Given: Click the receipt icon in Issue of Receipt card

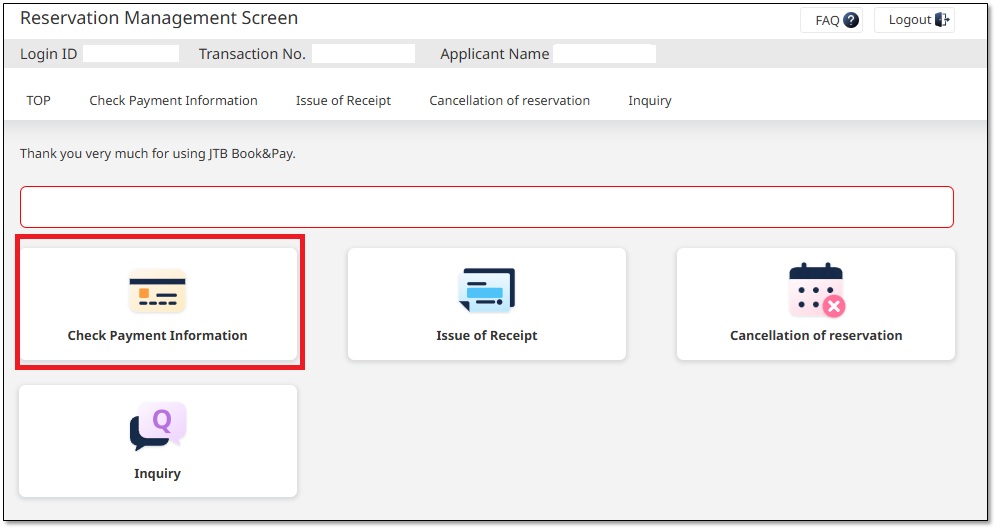Looking at the screenshot, I should click(x=486, y=291).
